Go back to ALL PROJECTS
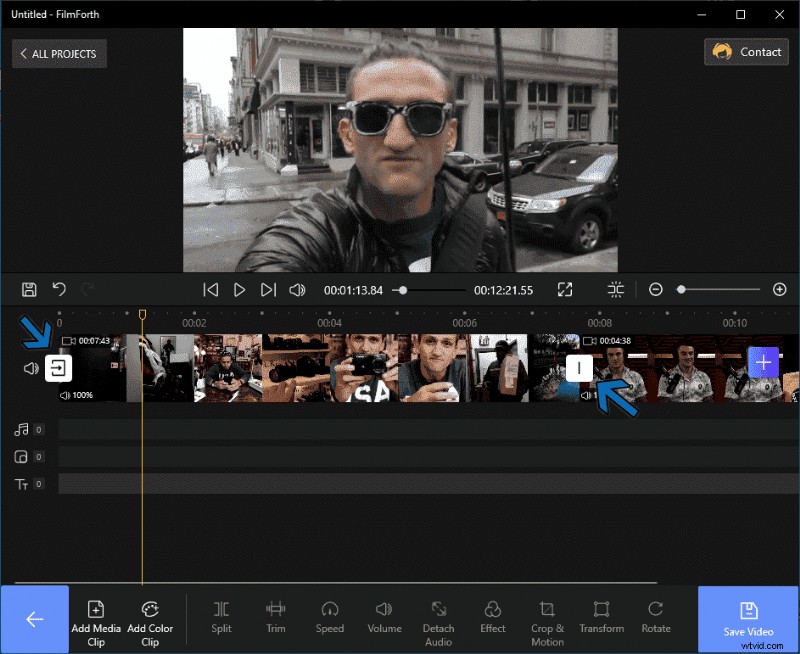 [x=58, y=53]
